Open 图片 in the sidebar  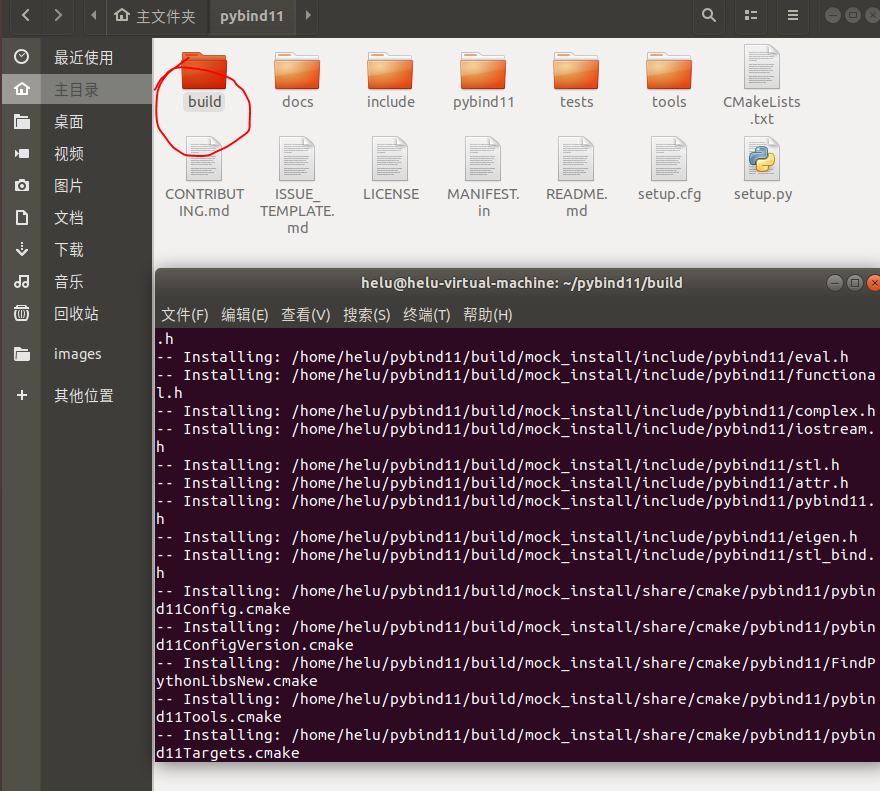point(68,185)
